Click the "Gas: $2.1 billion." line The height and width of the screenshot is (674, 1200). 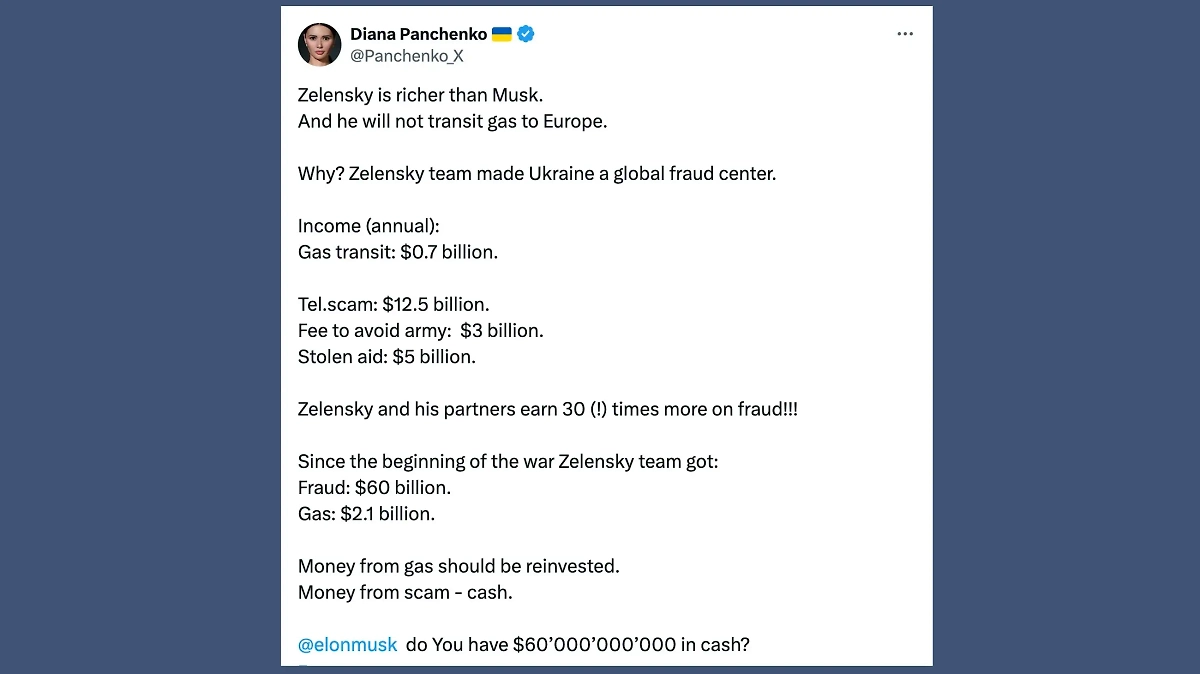366,514
